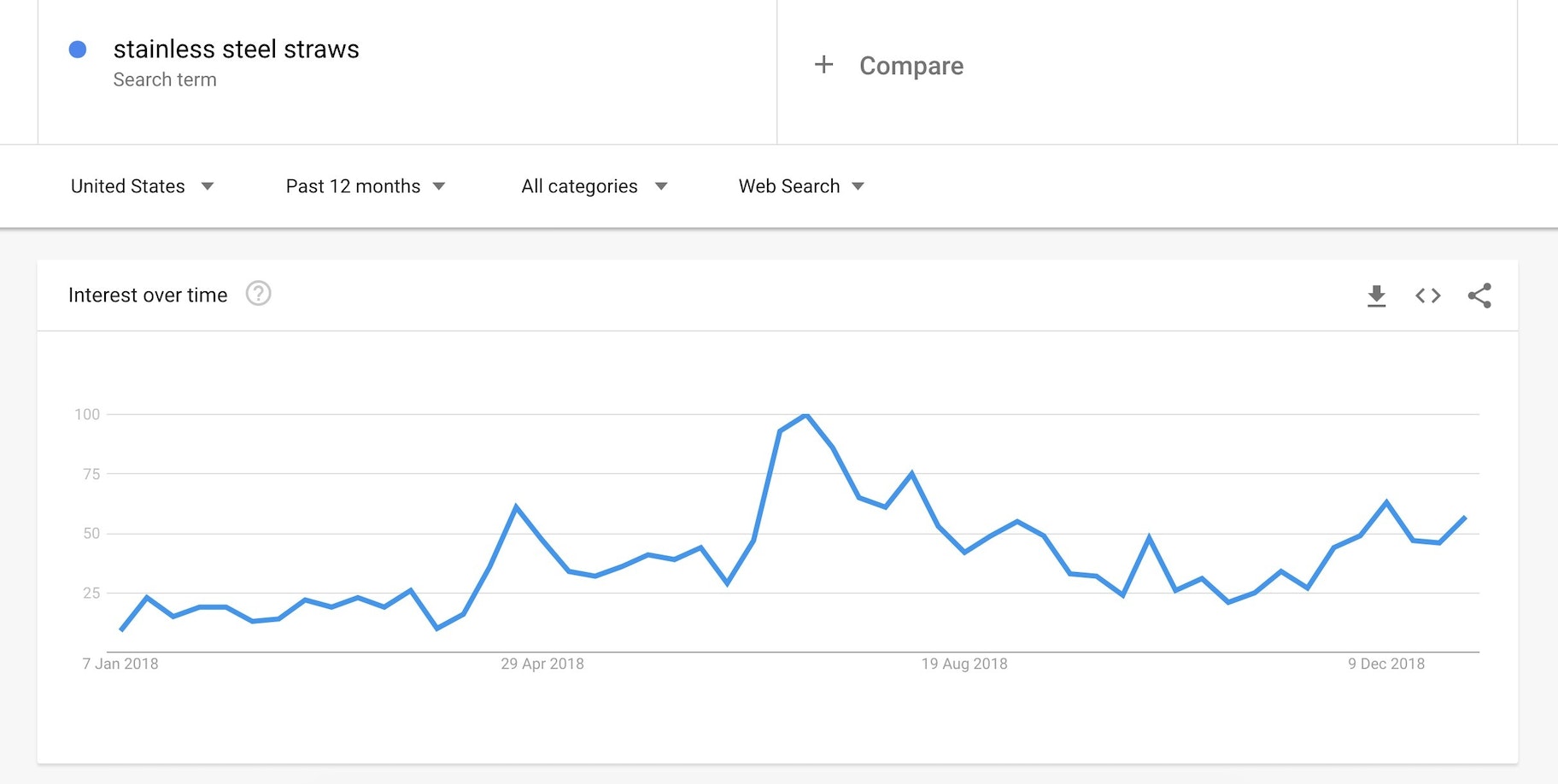Open the Interest over time help icon

click(x=258, y=294)
